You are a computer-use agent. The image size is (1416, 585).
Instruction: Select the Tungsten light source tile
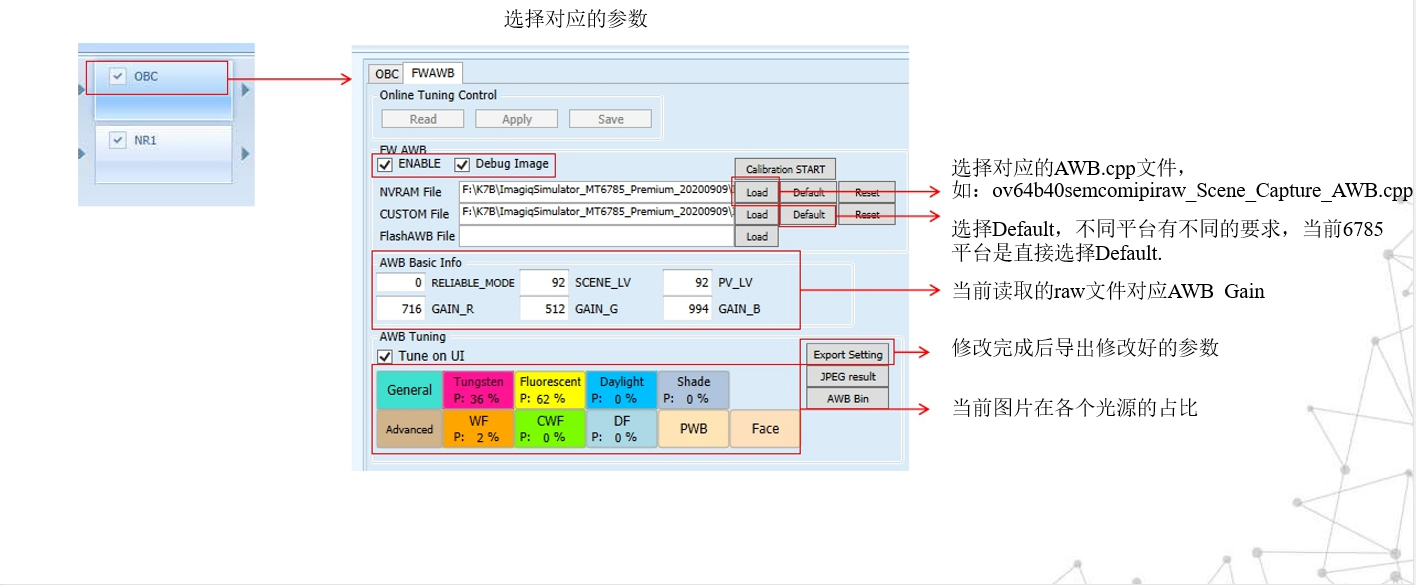click(x=478, y=389)
